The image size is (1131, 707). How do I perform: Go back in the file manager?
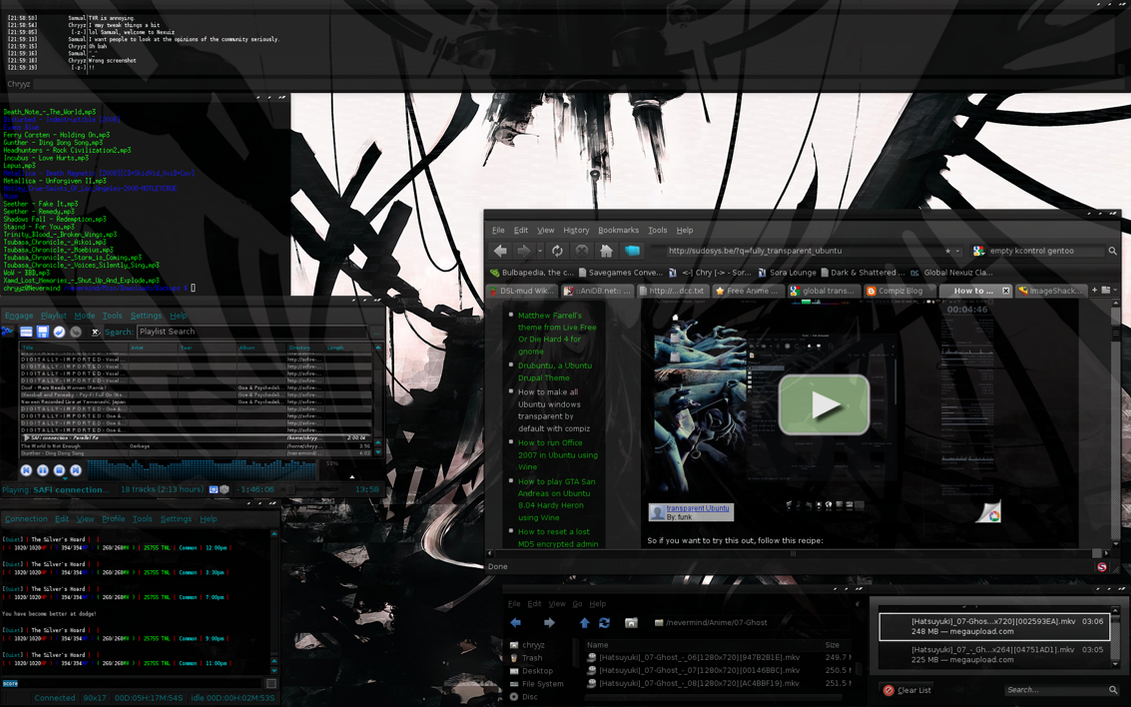click(x=515, y=623)
